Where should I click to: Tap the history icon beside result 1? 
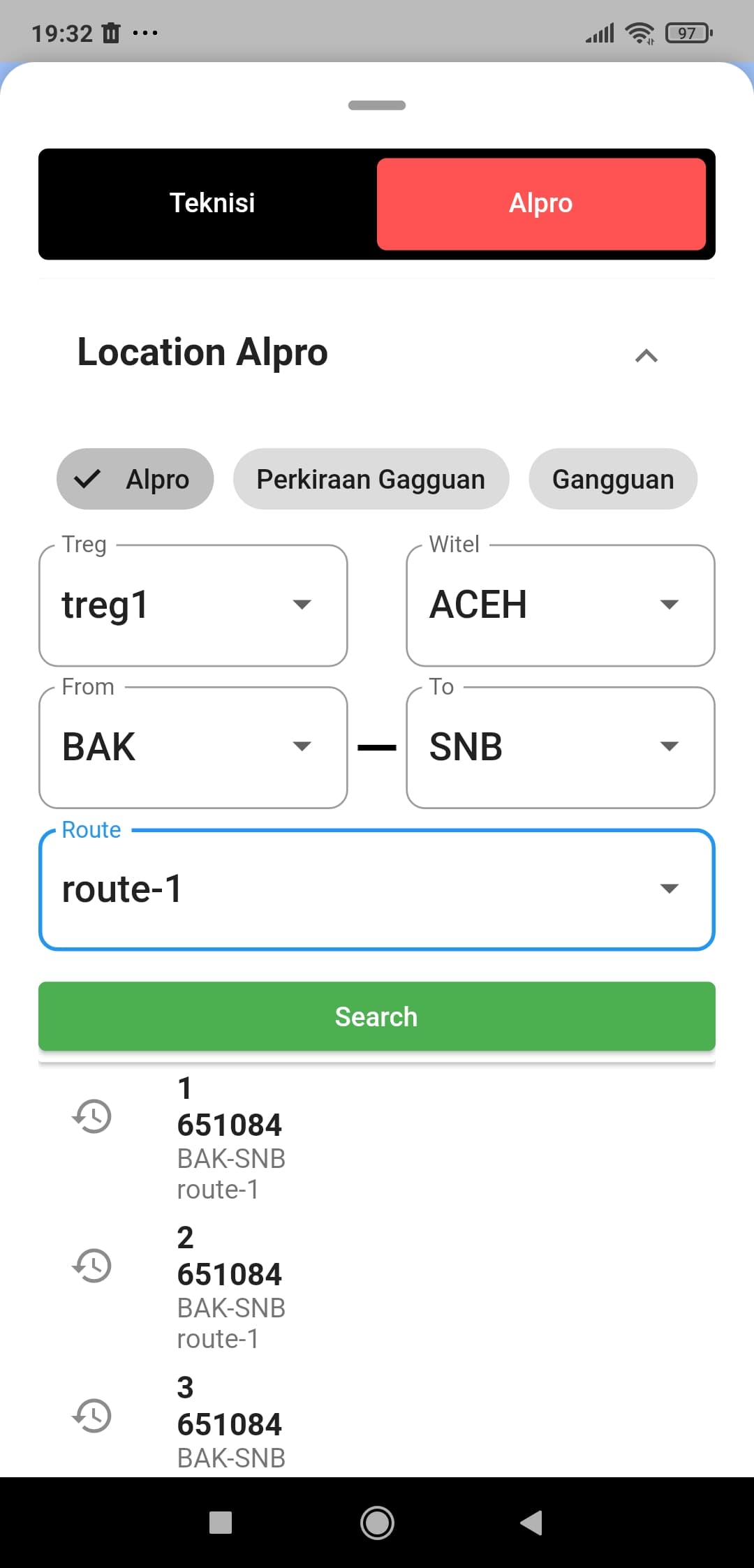91,1116
